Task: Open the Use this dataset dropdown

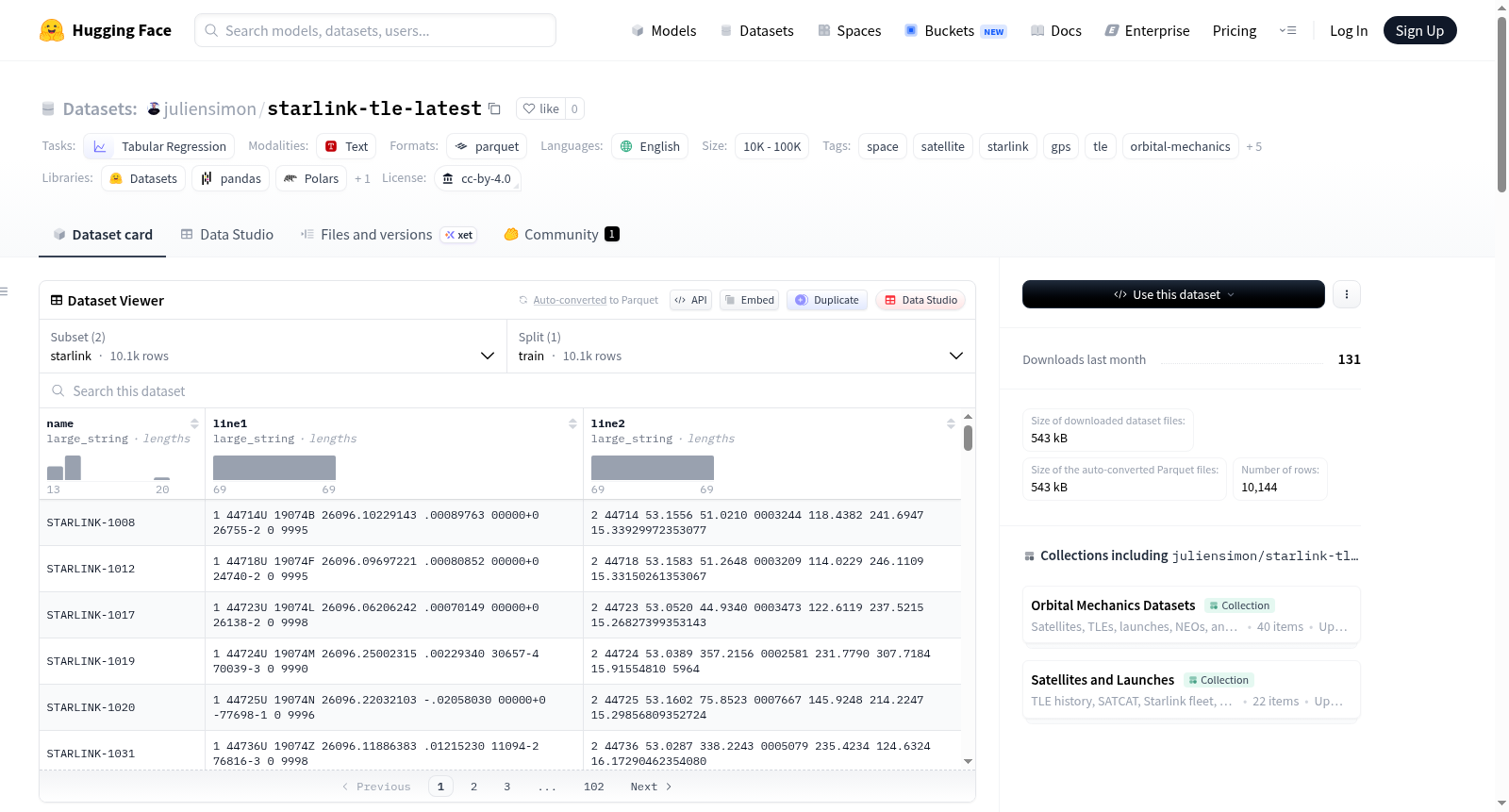Action: (x=1173, y=294)
